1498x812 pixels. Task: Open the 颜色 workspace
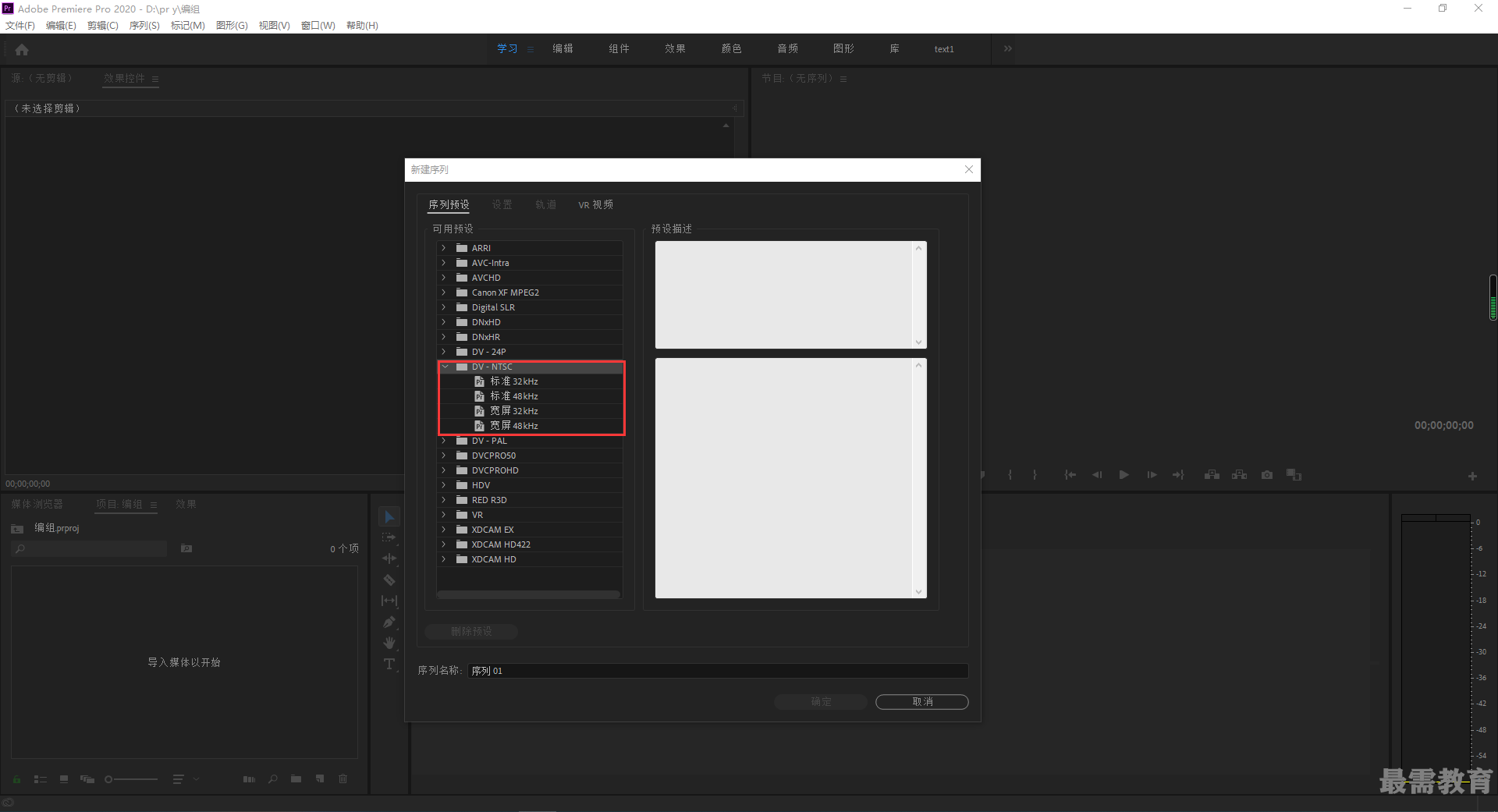click(x=731, y=48)
